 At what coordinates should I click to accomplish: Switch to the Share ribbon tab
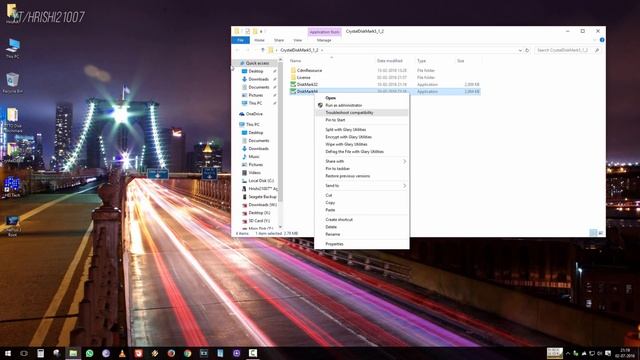pos(279,40)
